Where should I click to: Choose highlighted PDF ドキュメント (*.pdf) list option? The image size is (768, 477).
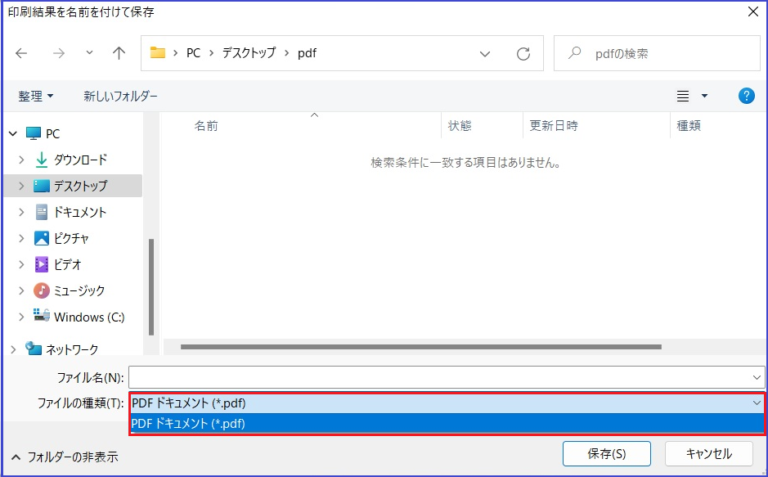[x=446, y=423]
